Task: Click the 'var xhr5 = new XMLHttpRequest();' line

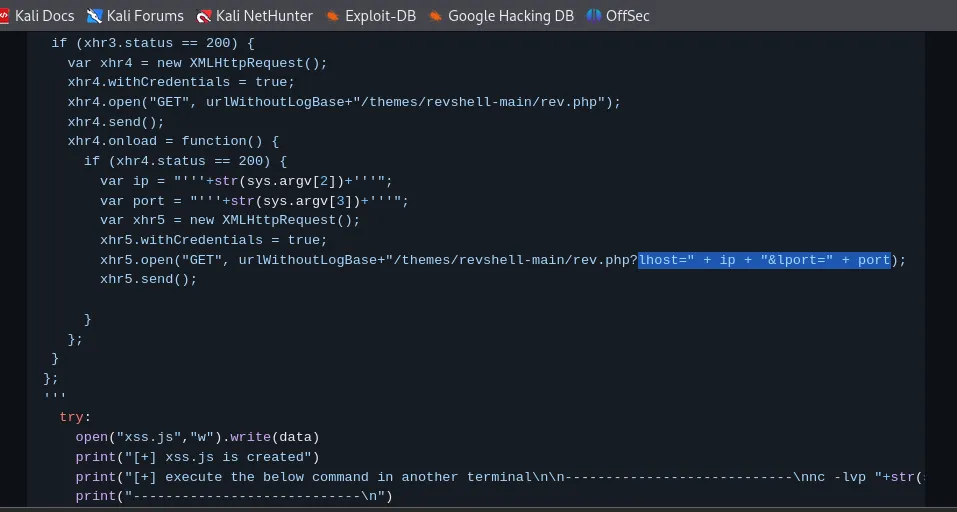Action: 230,220
